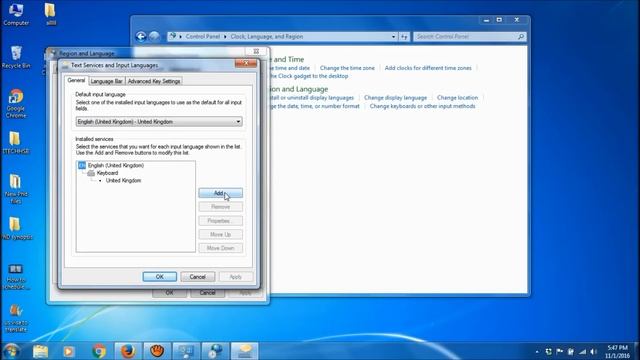
Task: Click the Clock, Language, and Region breadcrumb
Action: (x=267, y=37)
